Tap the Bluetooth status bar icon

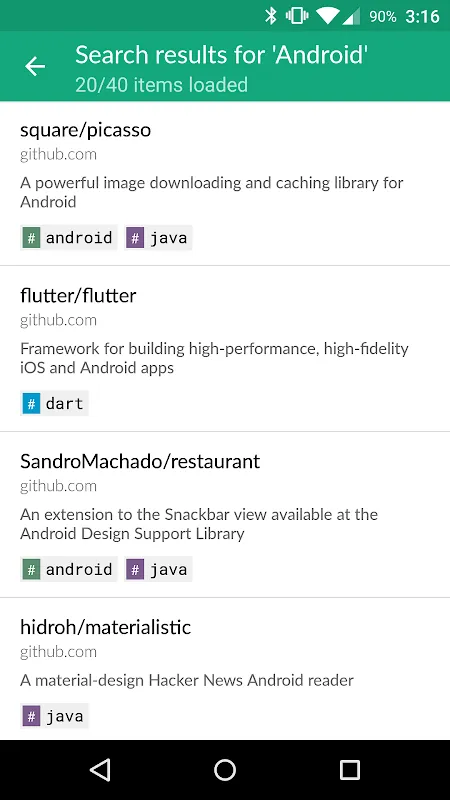tap(270, 16)
